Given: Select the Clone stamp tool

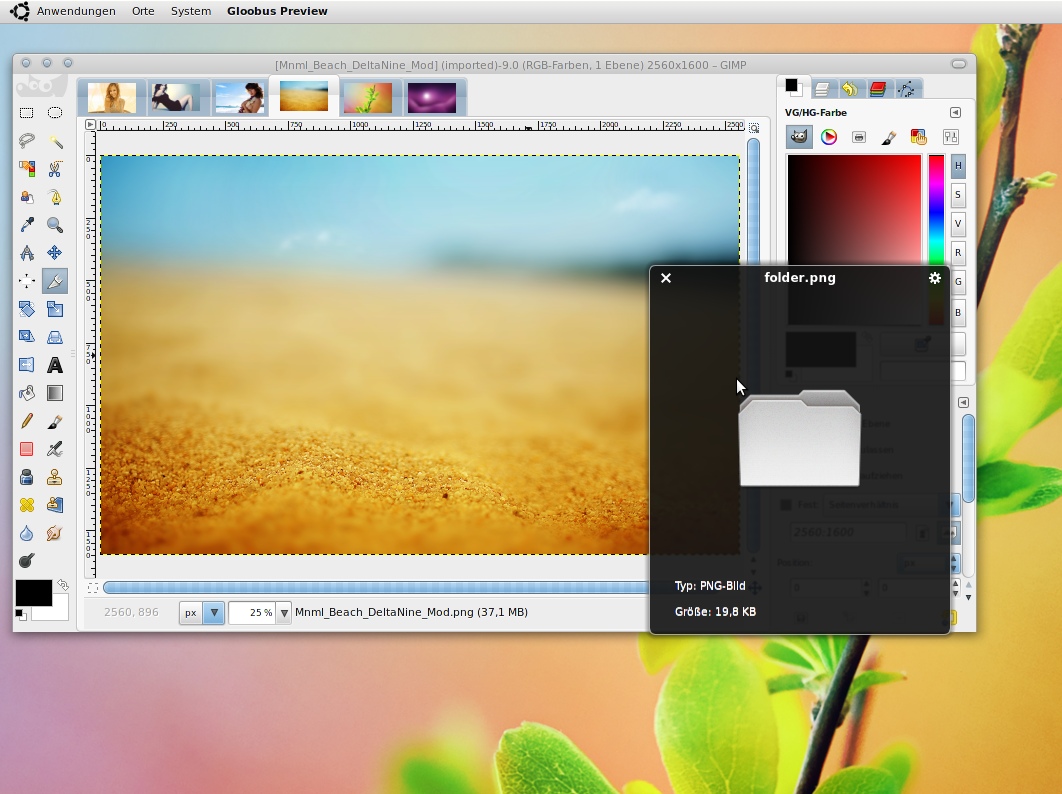Looking at the screenshot, I should pos(55,477).
